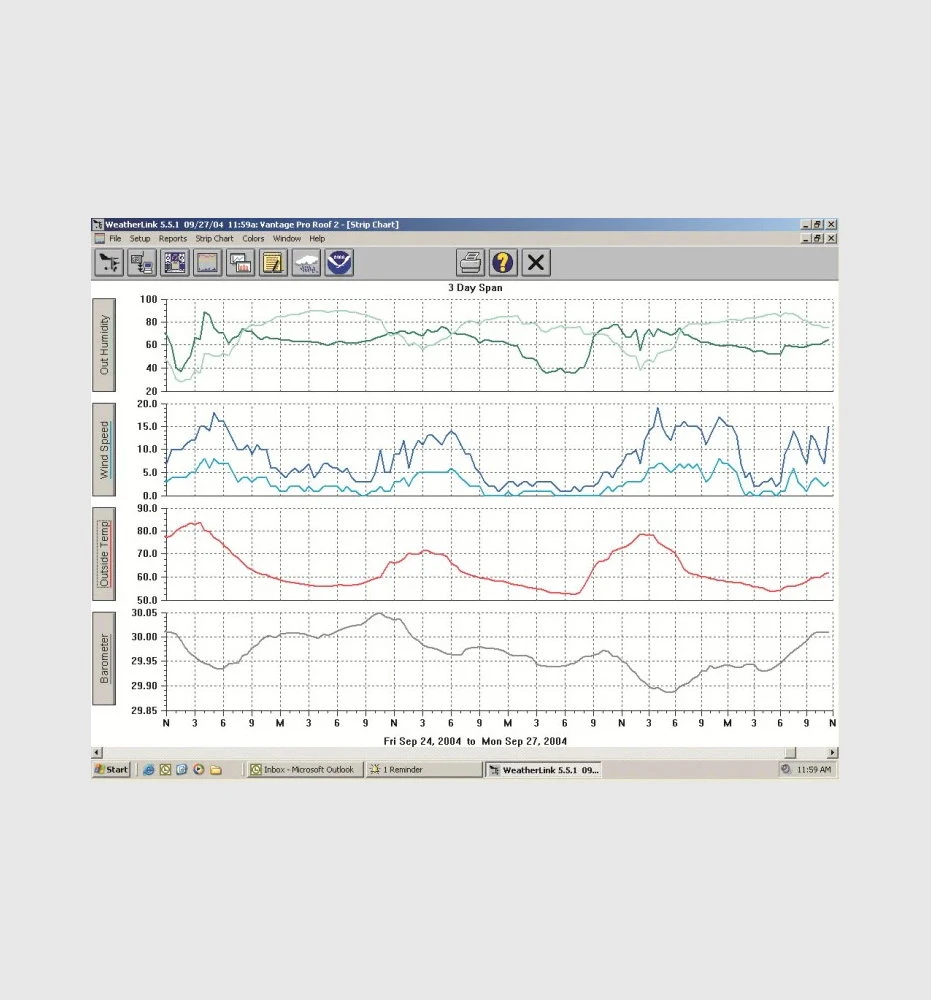Open the yellow notepad database icon

point(273,263)
